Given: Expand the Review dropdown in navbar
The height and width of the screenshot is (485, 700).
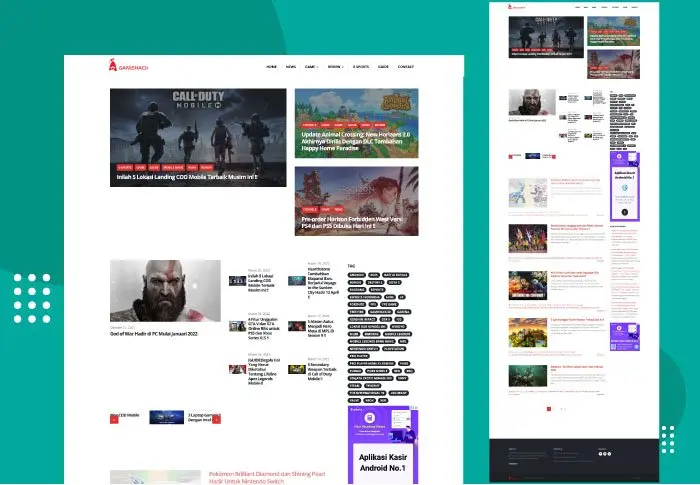Looking at the screenshot, I should [x=335, y=67].
